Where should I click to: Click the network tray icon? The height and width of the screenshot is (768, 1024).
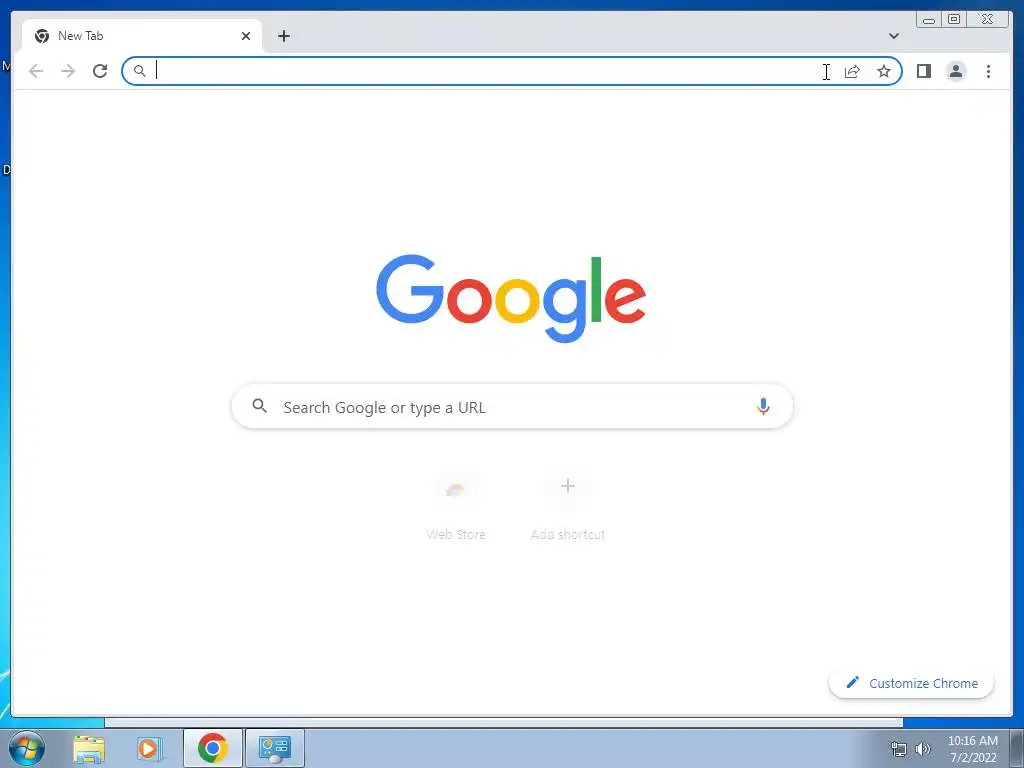[899, 749]
